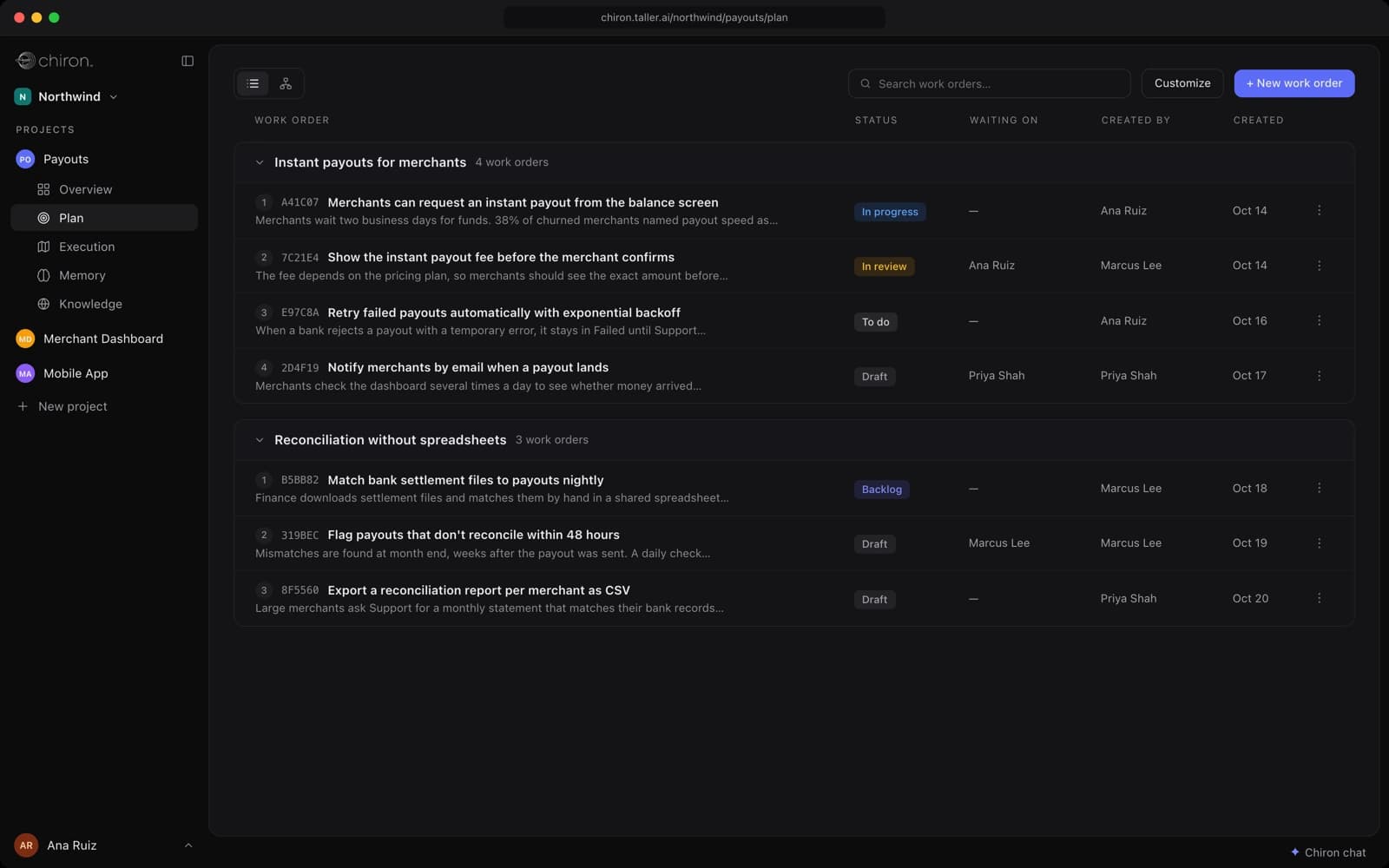The width and height of the screenshot is (1389, 868).
Task: Click the search magnifier icon
Action: click(x=866, y=83)
